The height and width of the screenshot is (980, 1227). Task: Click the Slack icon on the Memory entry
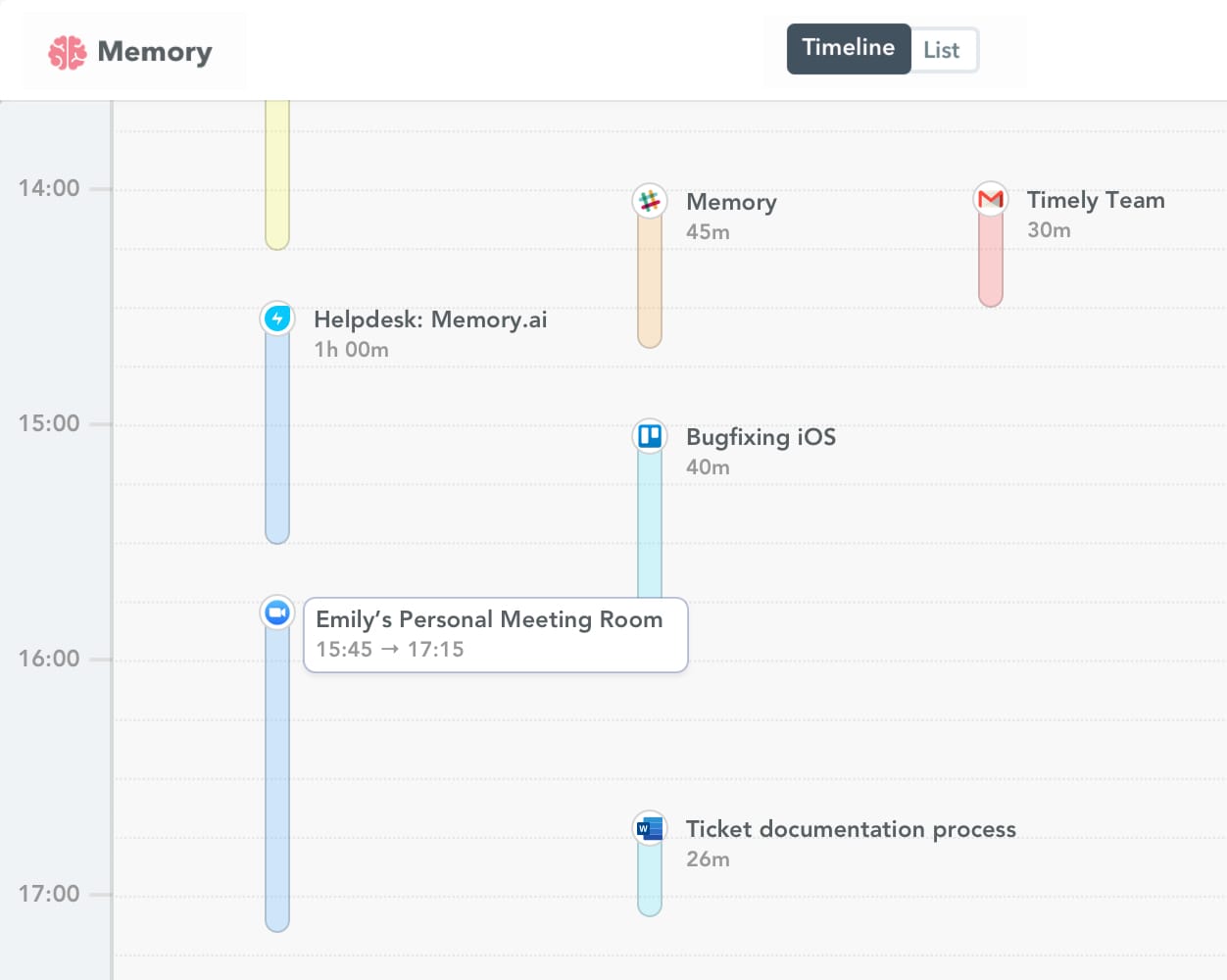coord(649,200)
